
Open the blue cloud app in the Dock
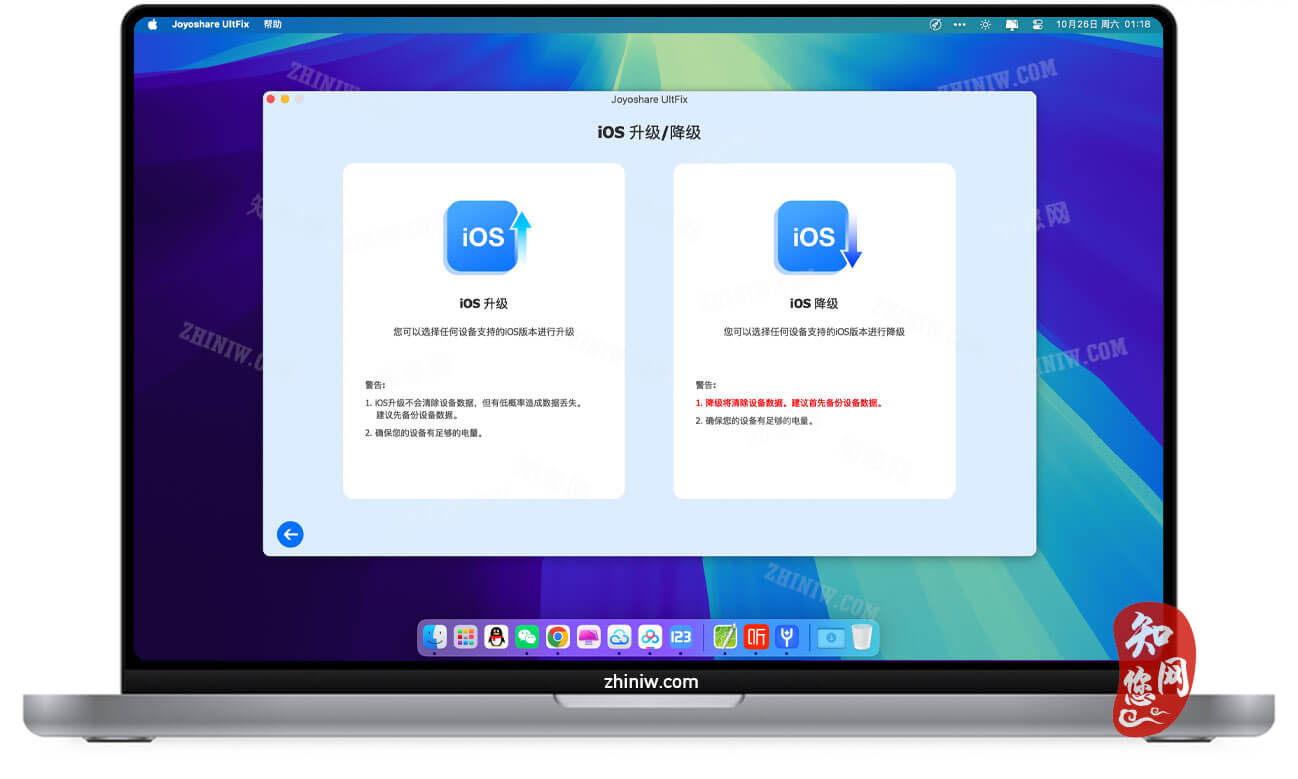coord(620,637)
